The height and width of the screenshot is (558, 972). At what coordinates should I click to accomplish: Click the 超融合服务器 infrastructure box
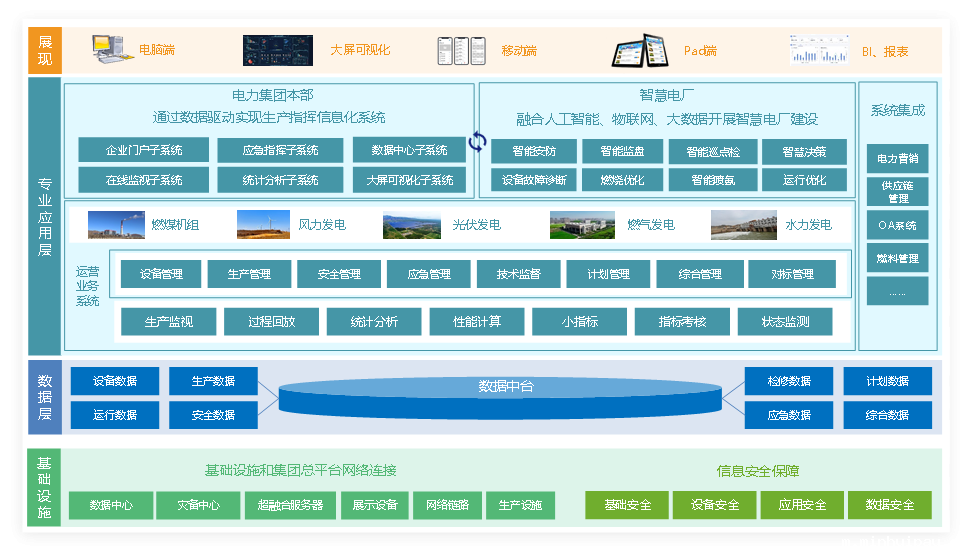[x=290, y=505]
